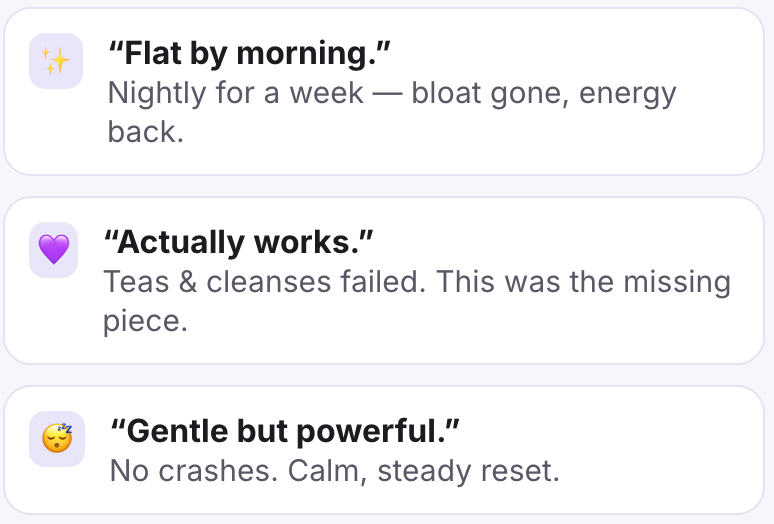Select the "Actually works." heading
This screenshot has width=774, height=524.
click(x=238, y=243)
